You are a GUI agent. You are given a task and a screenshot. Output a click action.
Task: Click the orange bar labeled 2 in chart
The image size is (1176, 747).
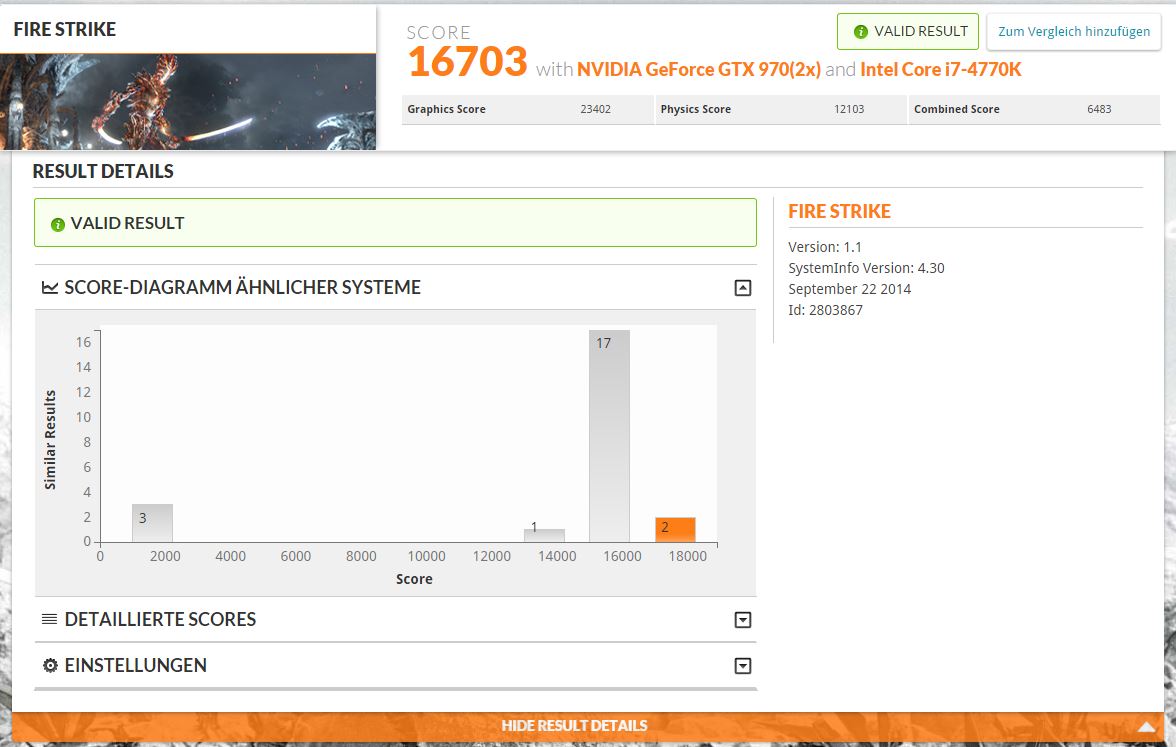pos(675,530)
